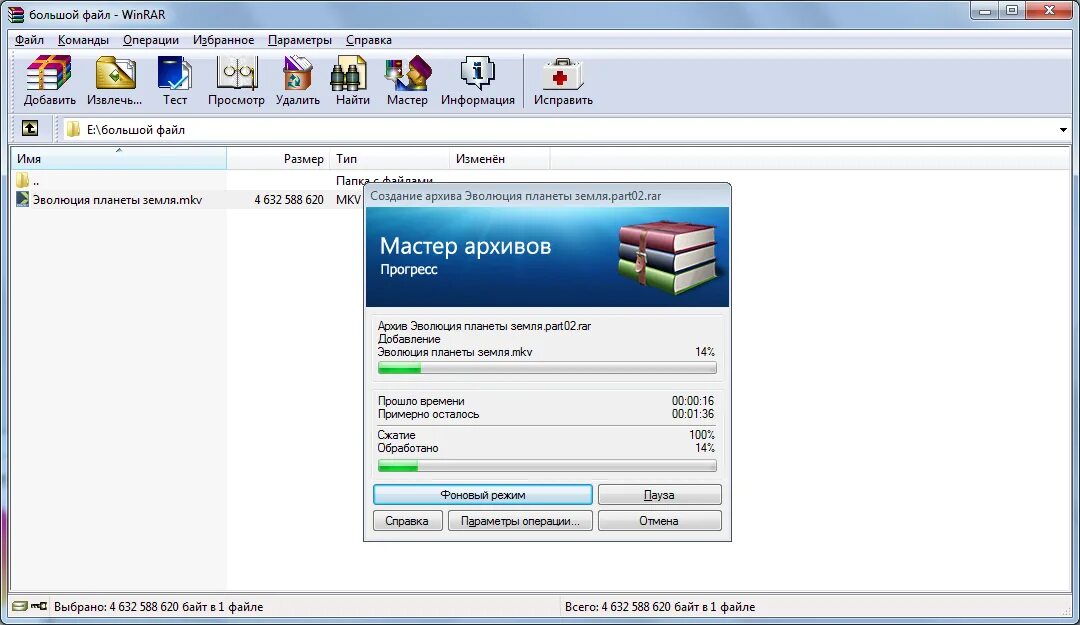Click the Удалить (Delete) toolbar icon
Screen dimensions: 1080x625
pos(298,74)
